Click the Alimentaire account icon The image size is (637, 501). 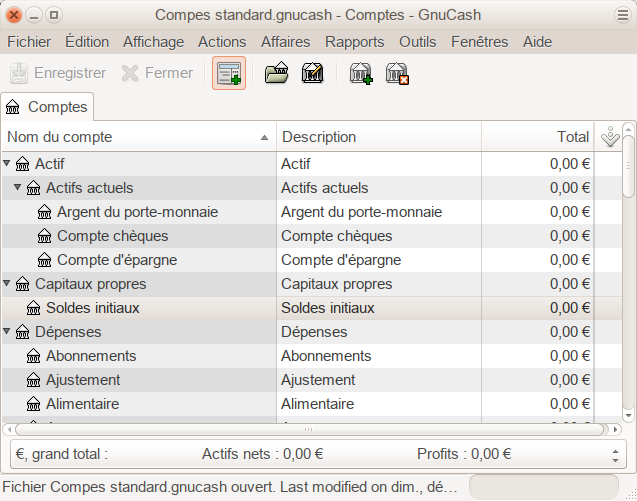pyautogui.click(x=33, y=404)
